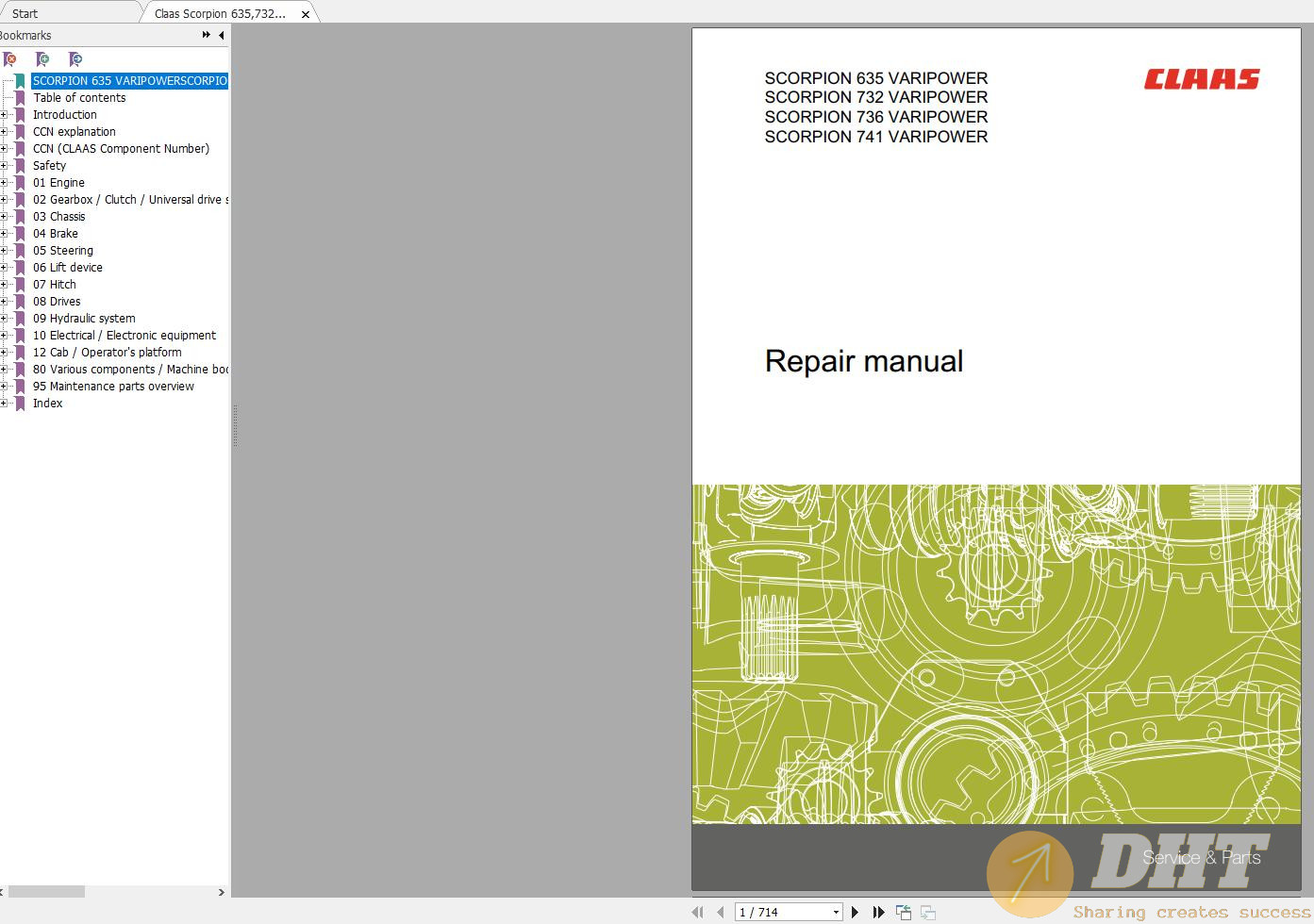The image size is (1314, 924).
Task: Jump to the last page
Action: [878, 912]
